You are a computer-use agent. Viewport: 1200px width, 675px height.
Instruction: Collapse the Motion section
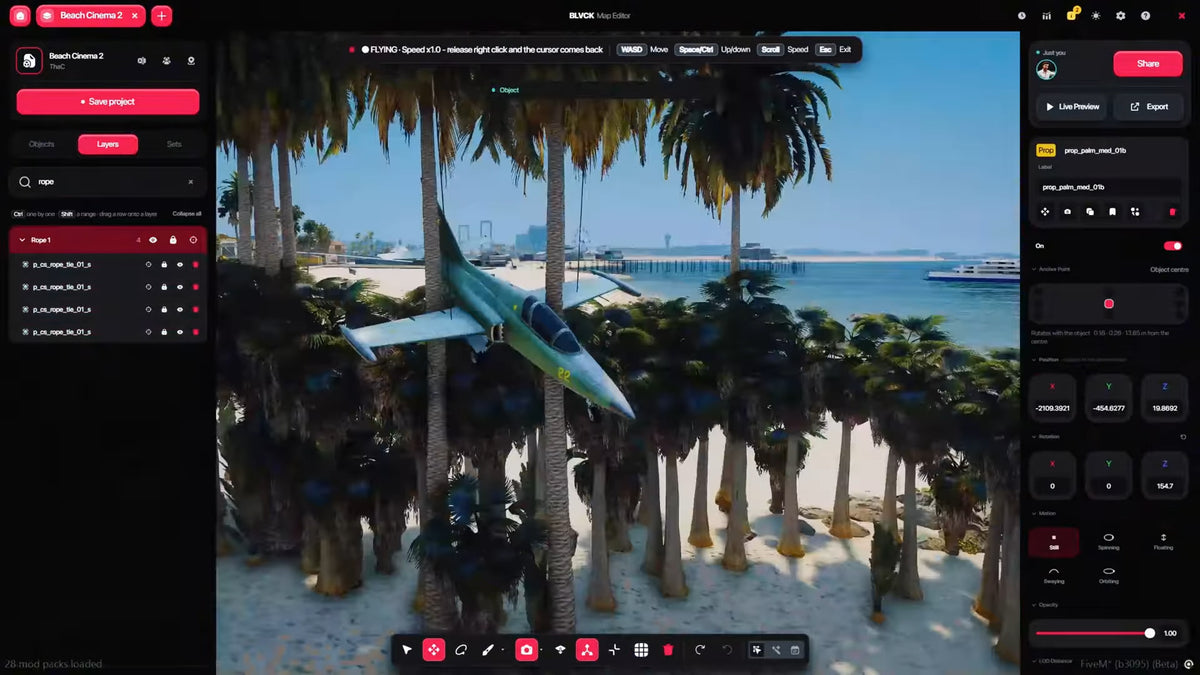coord(1034,514)
